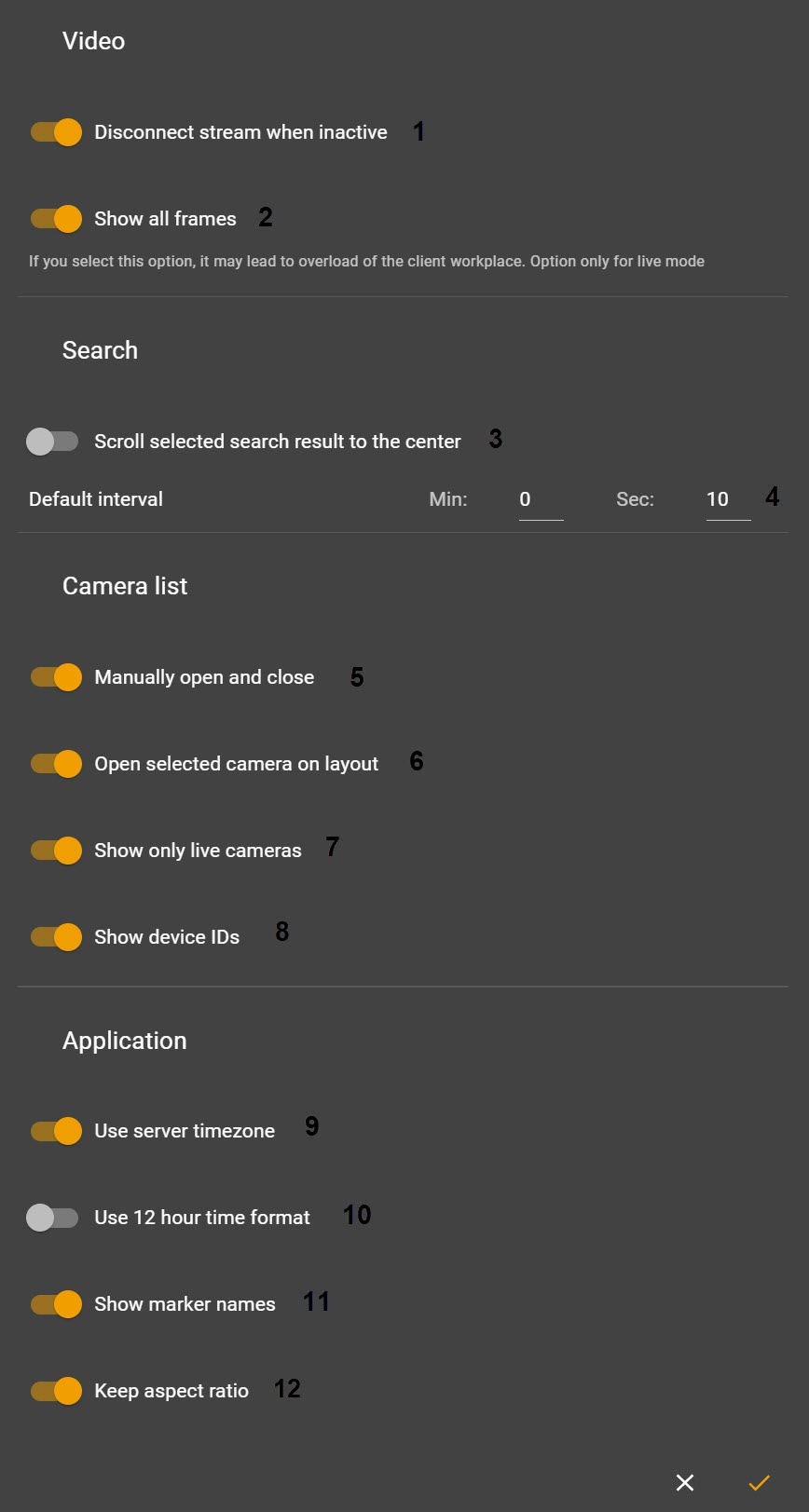The width and height of the screenshot is (809, 1512).
Task: Click the Min interval input field
Action: (x=541, y=500)
